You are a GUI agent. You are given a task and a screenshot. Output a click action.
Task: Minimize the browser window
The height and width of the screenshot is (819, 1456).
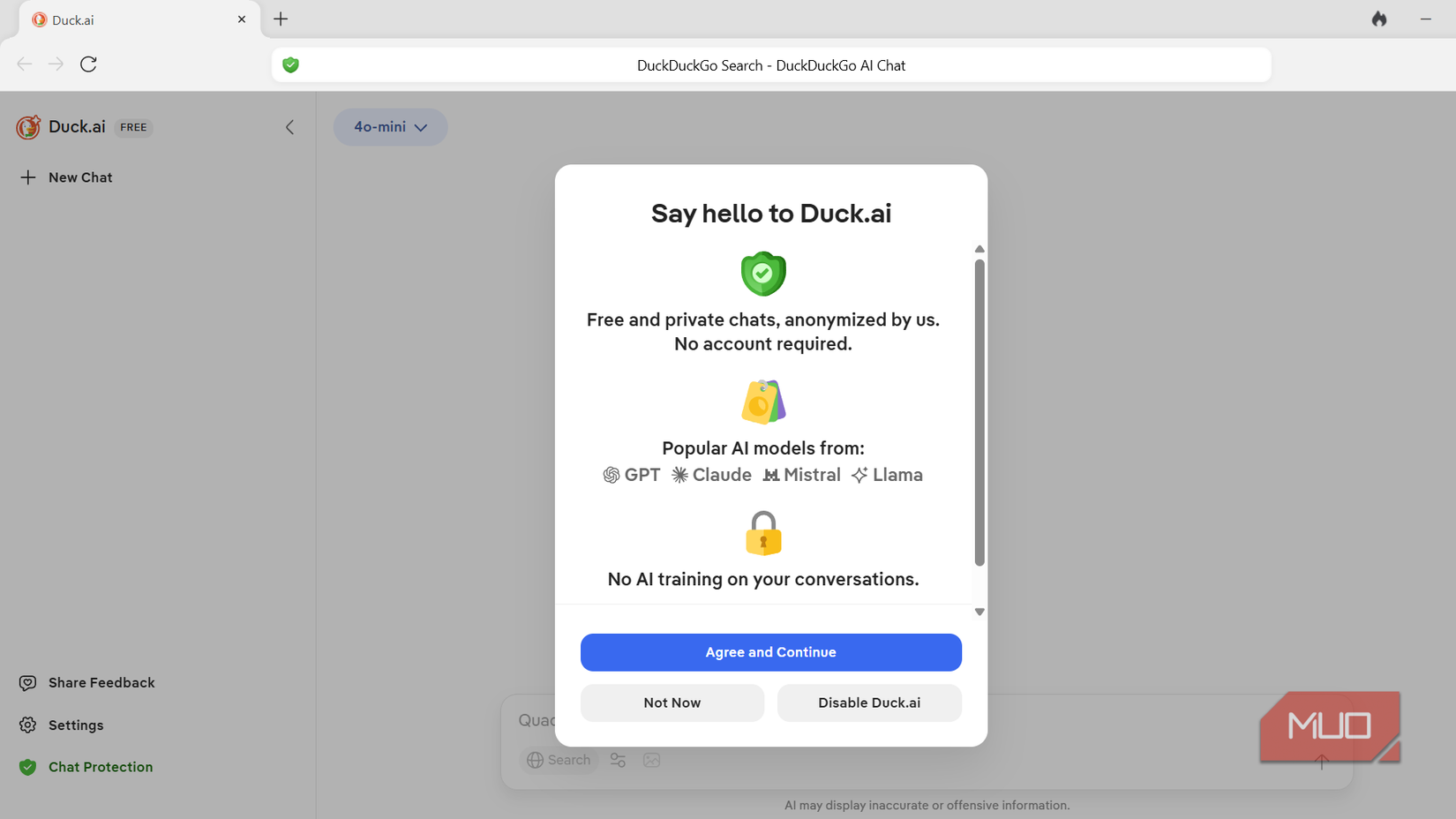pos(1426,19)
